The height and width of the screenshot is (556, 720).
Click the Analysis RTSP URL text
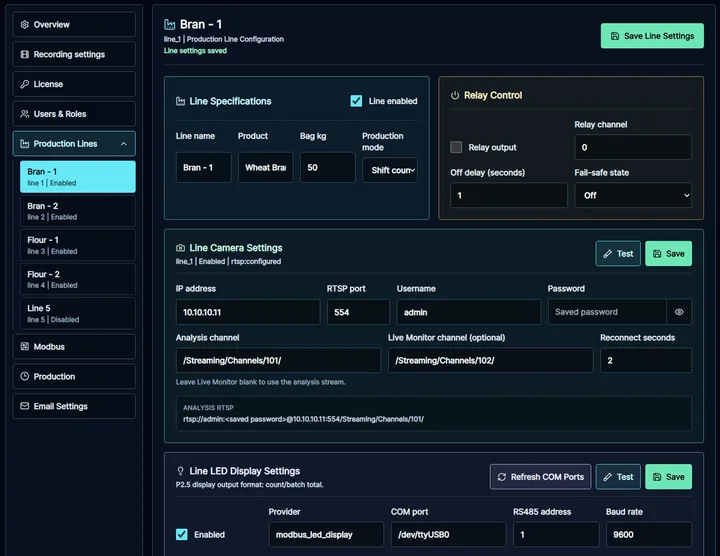[303, 419]
